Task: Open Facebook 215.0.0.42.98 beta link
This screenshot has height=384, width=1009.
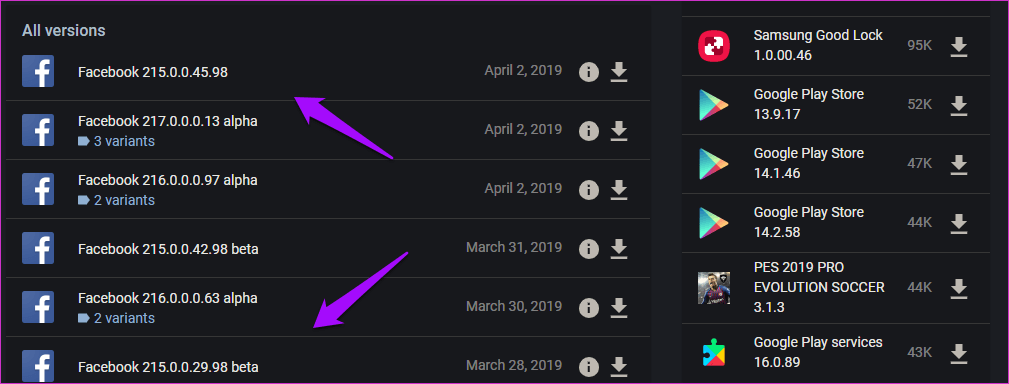Action: 168,249
